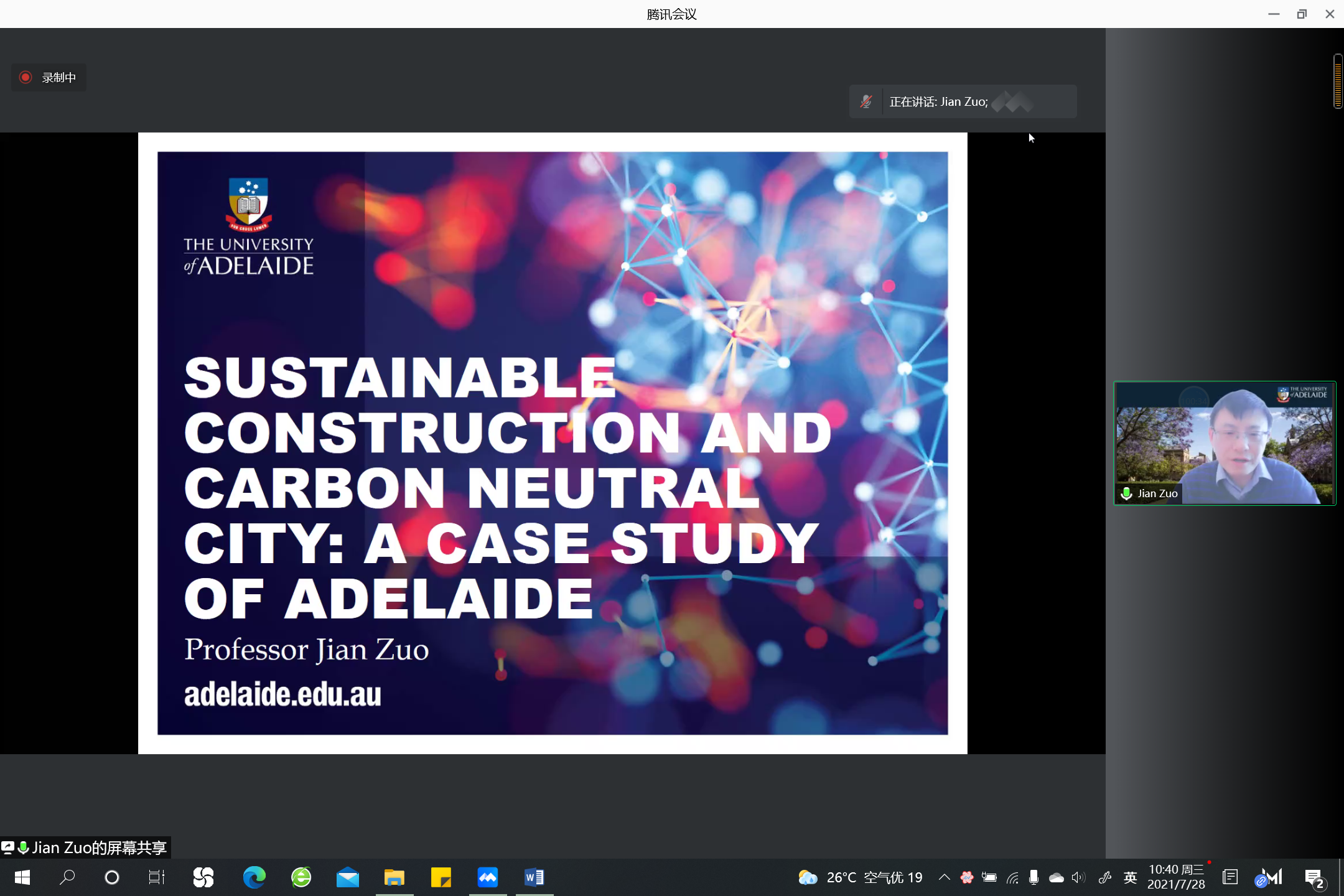The height and width of the screenshot is (896, 1344).
Task: Toggle the English input language indicator
Action: [x=1130, y=877]
